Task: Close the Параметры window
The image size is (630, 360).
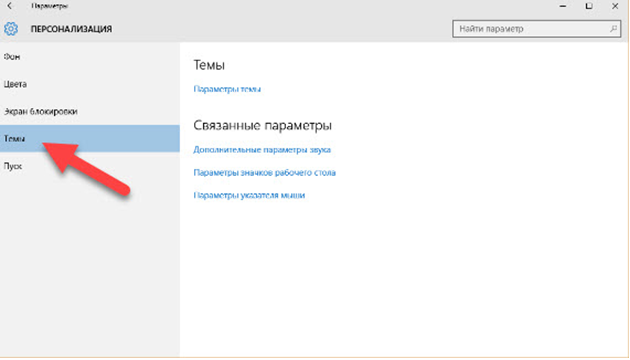Action: (x=615, y=6)
